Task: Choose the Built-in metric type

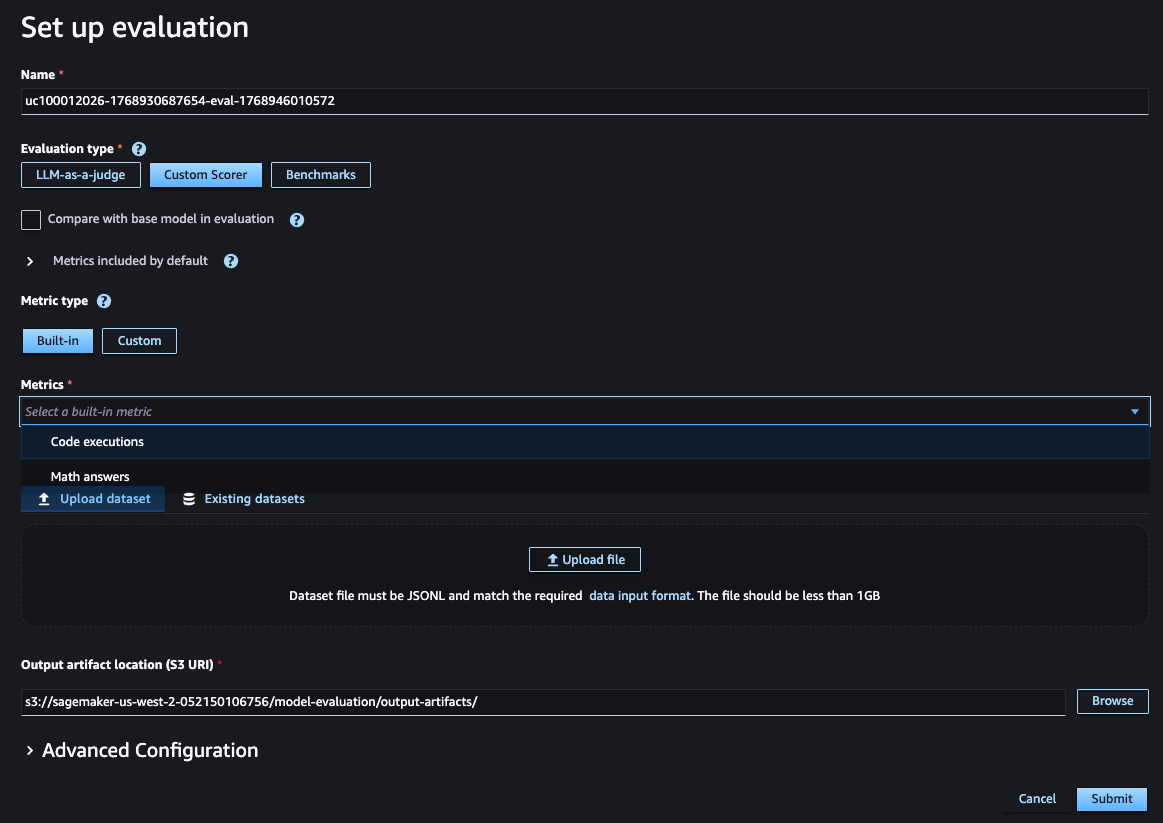Action: pos(58,341)
